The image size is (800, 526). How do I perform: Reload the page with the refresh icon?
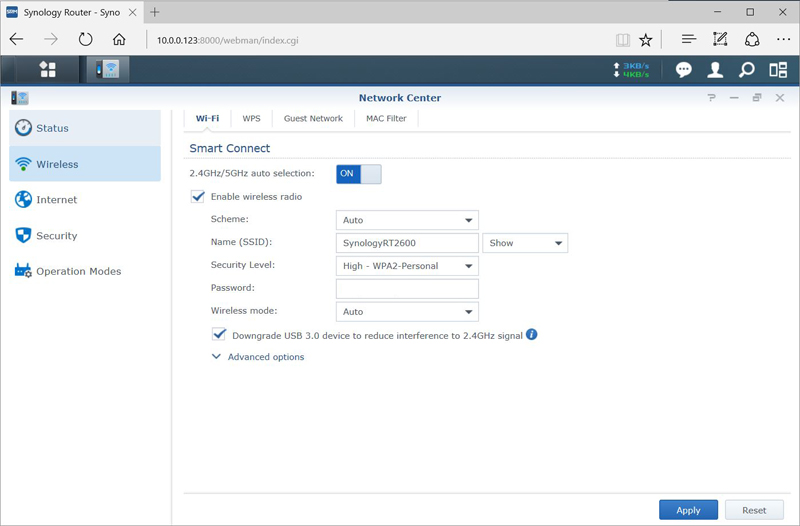pos(85,39)
